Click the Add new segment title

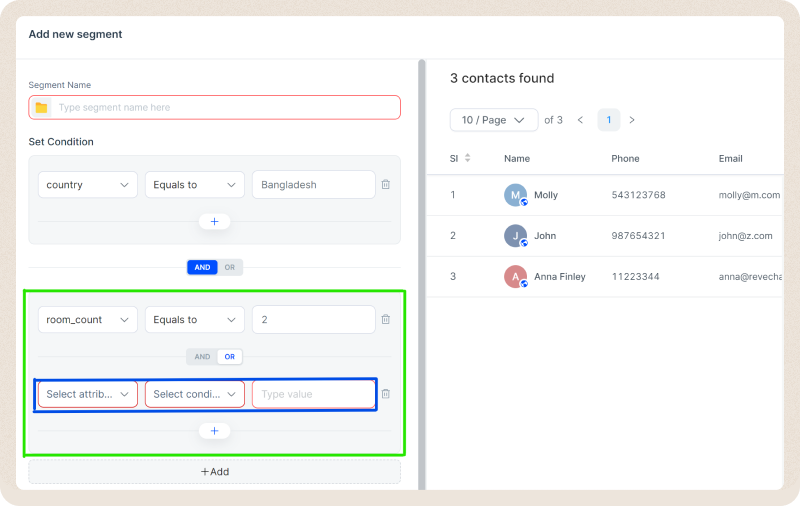coord(76,34)
